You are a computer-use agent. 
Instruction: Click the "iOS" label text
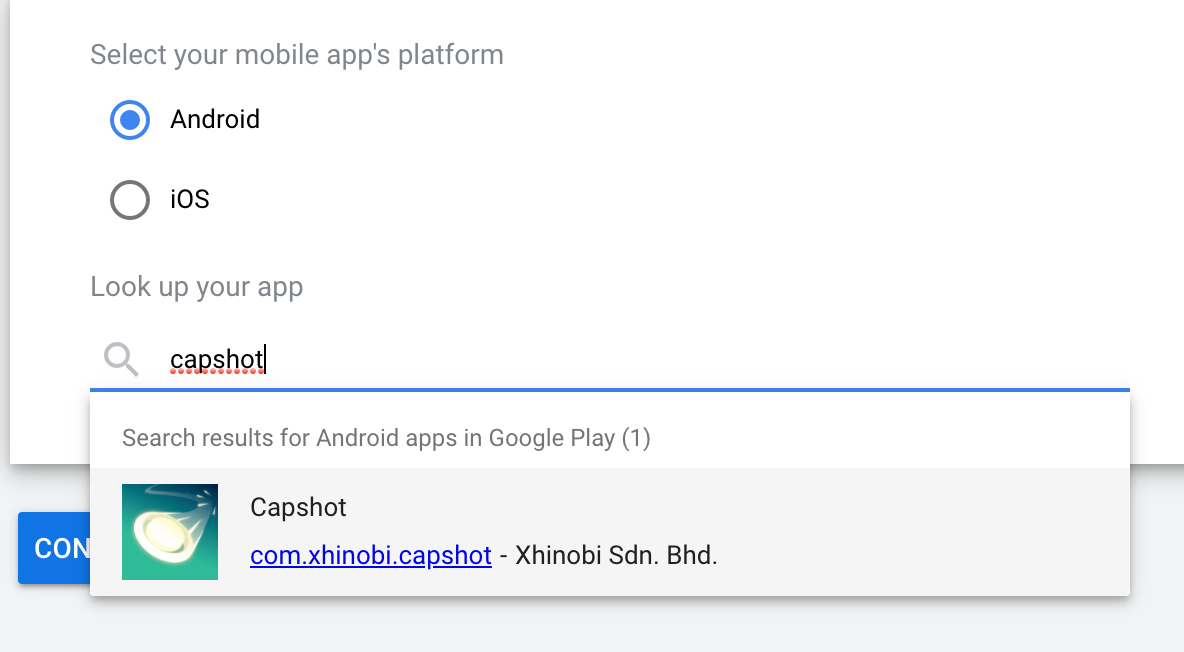(190, 199)
